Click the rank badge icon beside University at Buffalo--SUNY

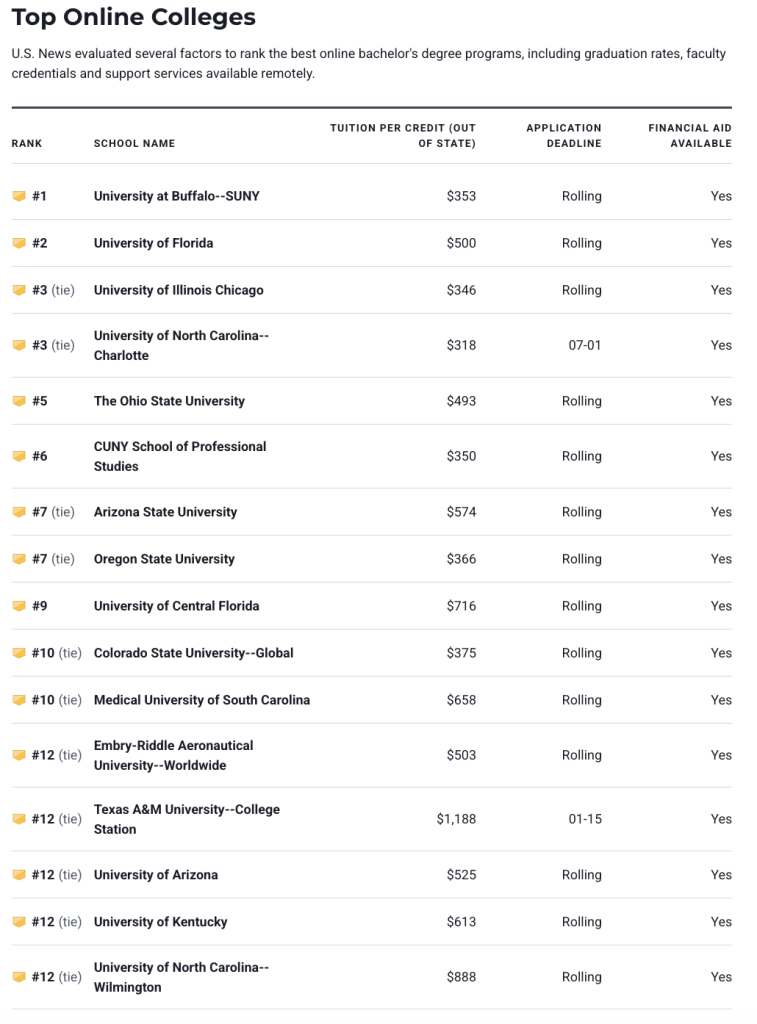click(x=18, y=196)
